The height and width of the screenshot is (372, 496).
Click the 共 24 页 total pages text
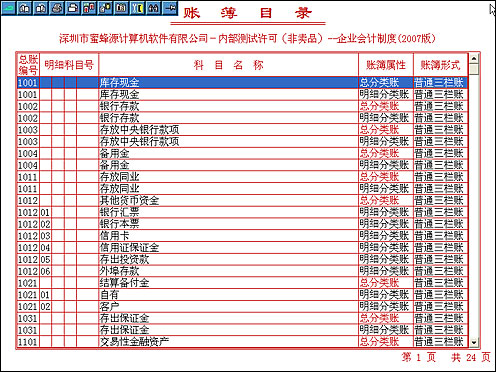coord(471,357)
